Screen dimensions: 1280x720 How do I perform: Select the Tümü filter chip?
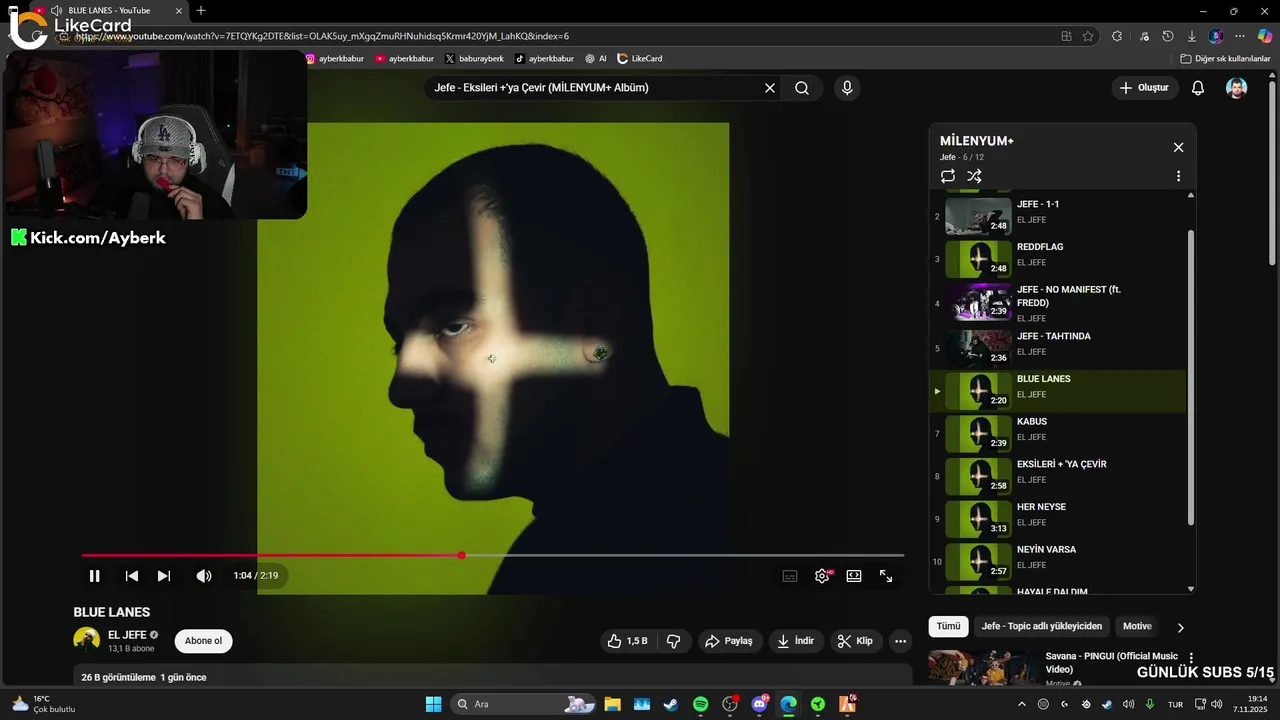click(948, 626)
